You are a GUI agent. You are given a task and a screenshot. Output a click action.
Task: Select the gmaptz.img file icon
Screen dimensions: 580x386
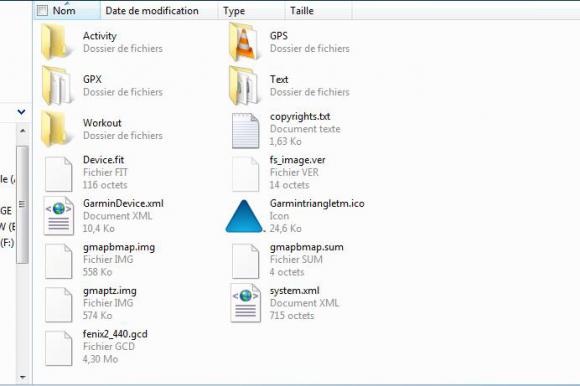pos(58,305)
